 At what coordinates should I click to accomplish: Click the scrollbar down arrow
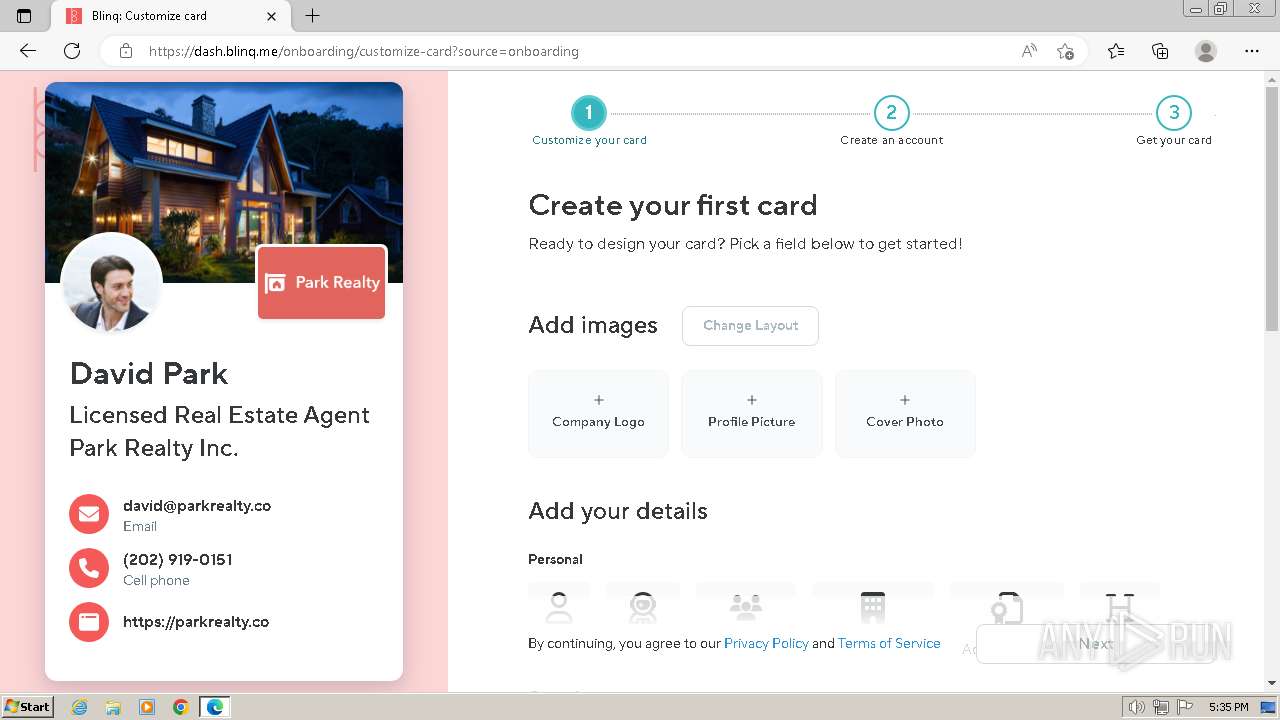[1272, 683]
